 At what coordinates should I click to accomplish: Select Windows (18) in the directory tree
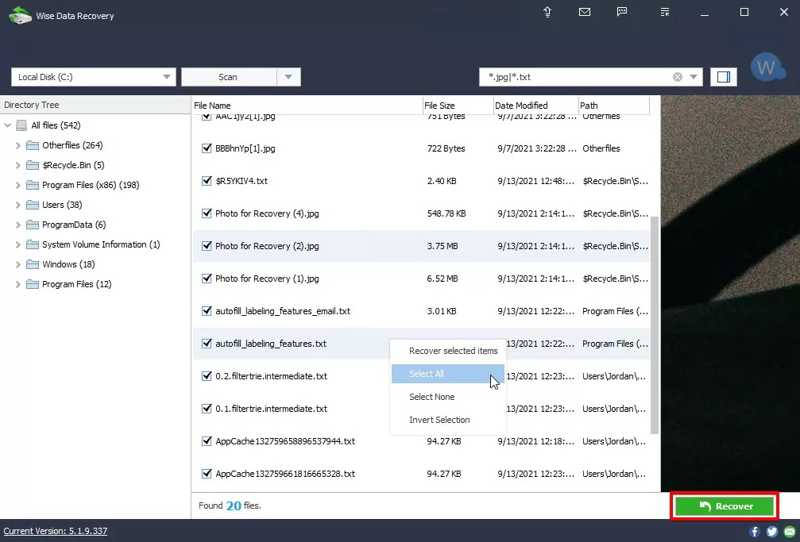pos(68,264)
